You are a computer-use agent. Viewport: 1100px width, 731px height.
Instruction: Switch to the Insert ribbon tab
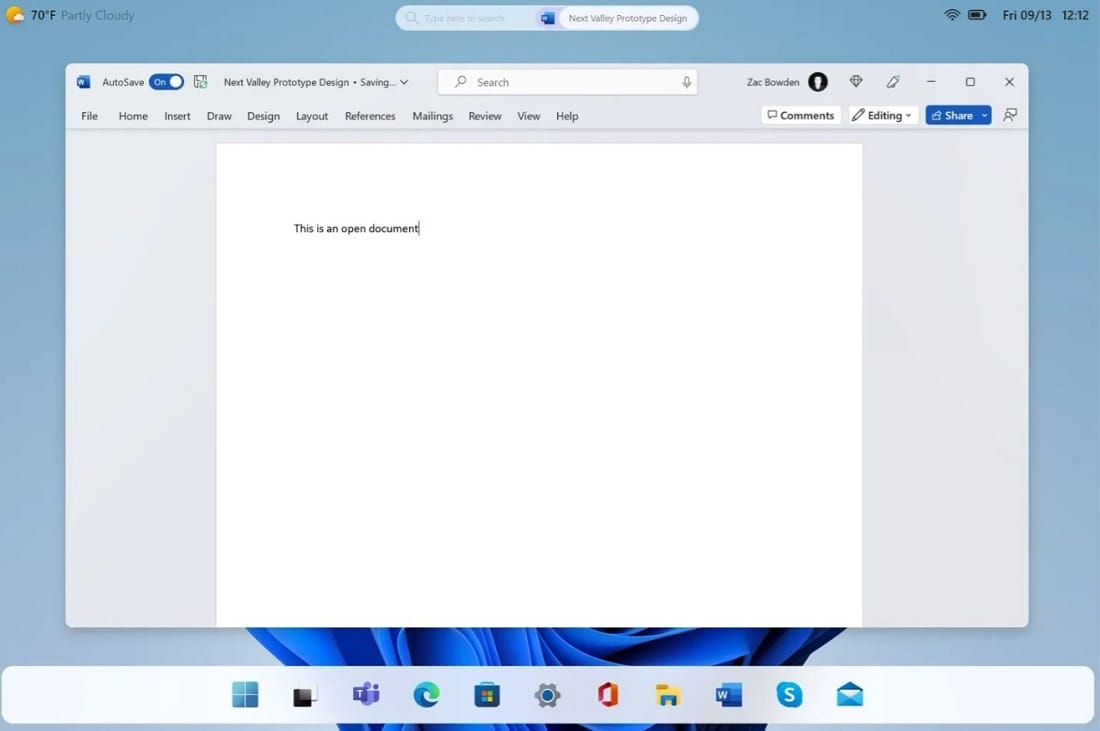[177, 115]
